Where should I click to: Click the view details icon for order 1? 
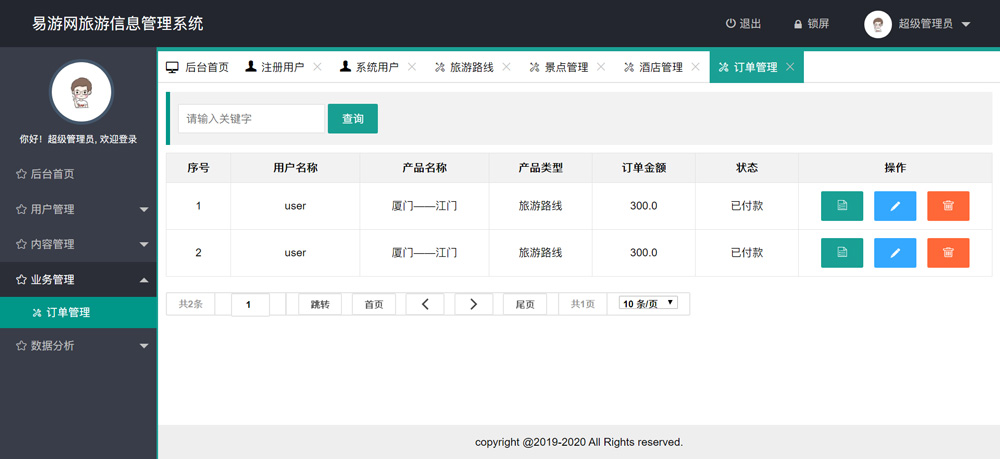842,206
